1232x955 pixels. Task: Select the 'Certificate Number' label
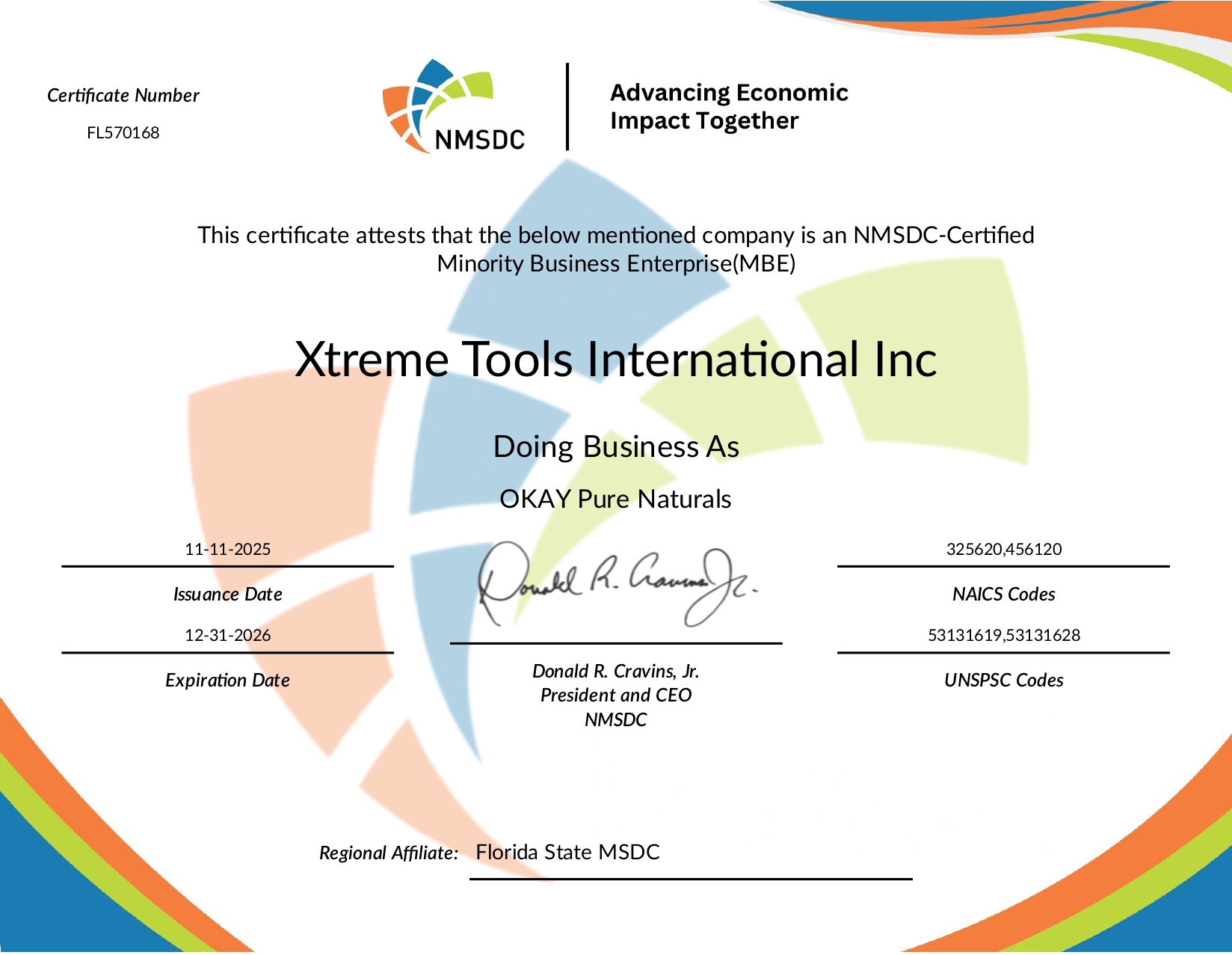pos(123,96)
